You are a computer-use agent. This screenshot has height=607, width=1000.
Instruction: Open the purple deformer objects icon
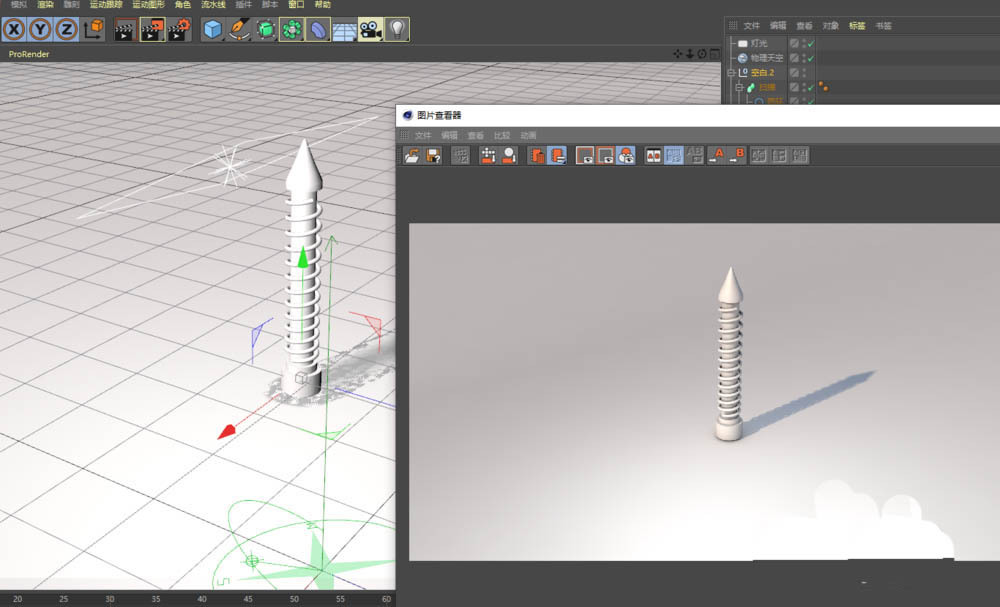click(x=318, y=29)
